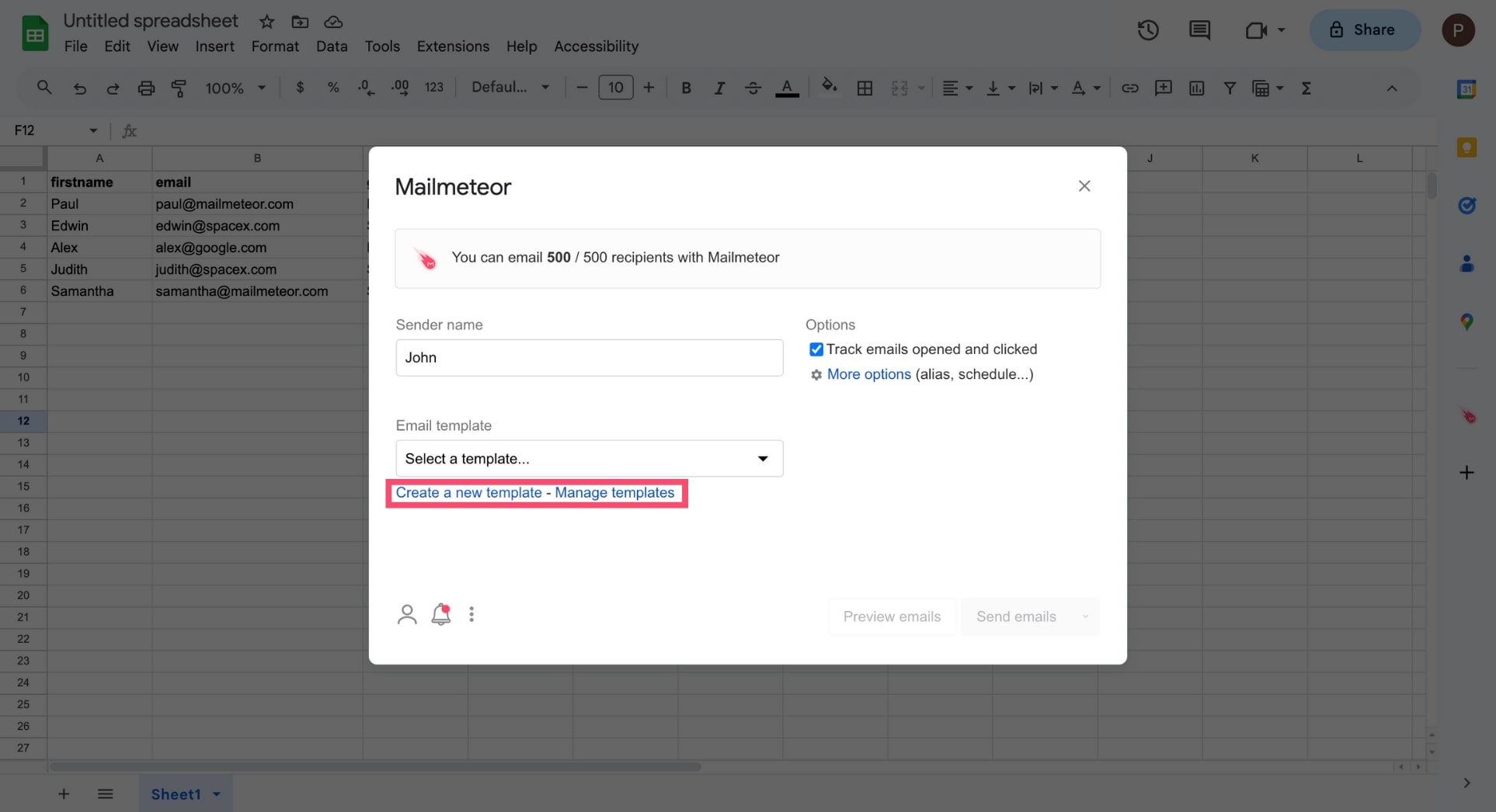Open the comments panel in the header
This screenshot has height=812, width=1496.
(x=1199, y=30)
